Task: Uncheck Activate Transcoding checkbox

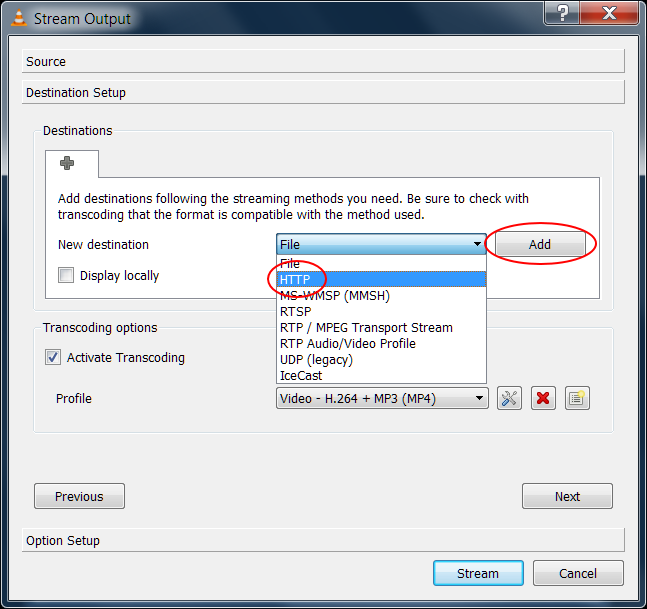Action: click(53, 357)
